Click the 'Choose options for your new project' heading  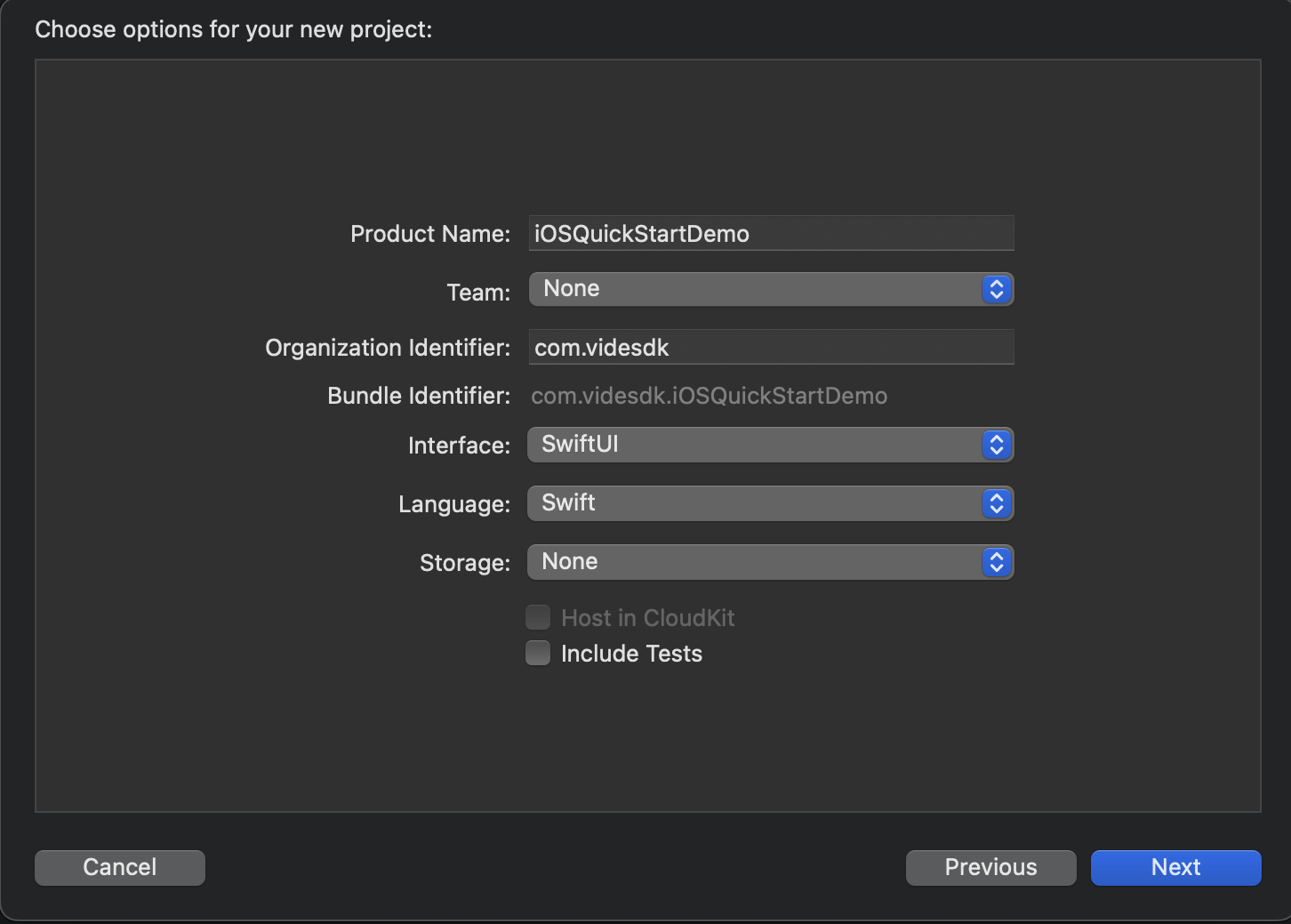coord(233,29)
